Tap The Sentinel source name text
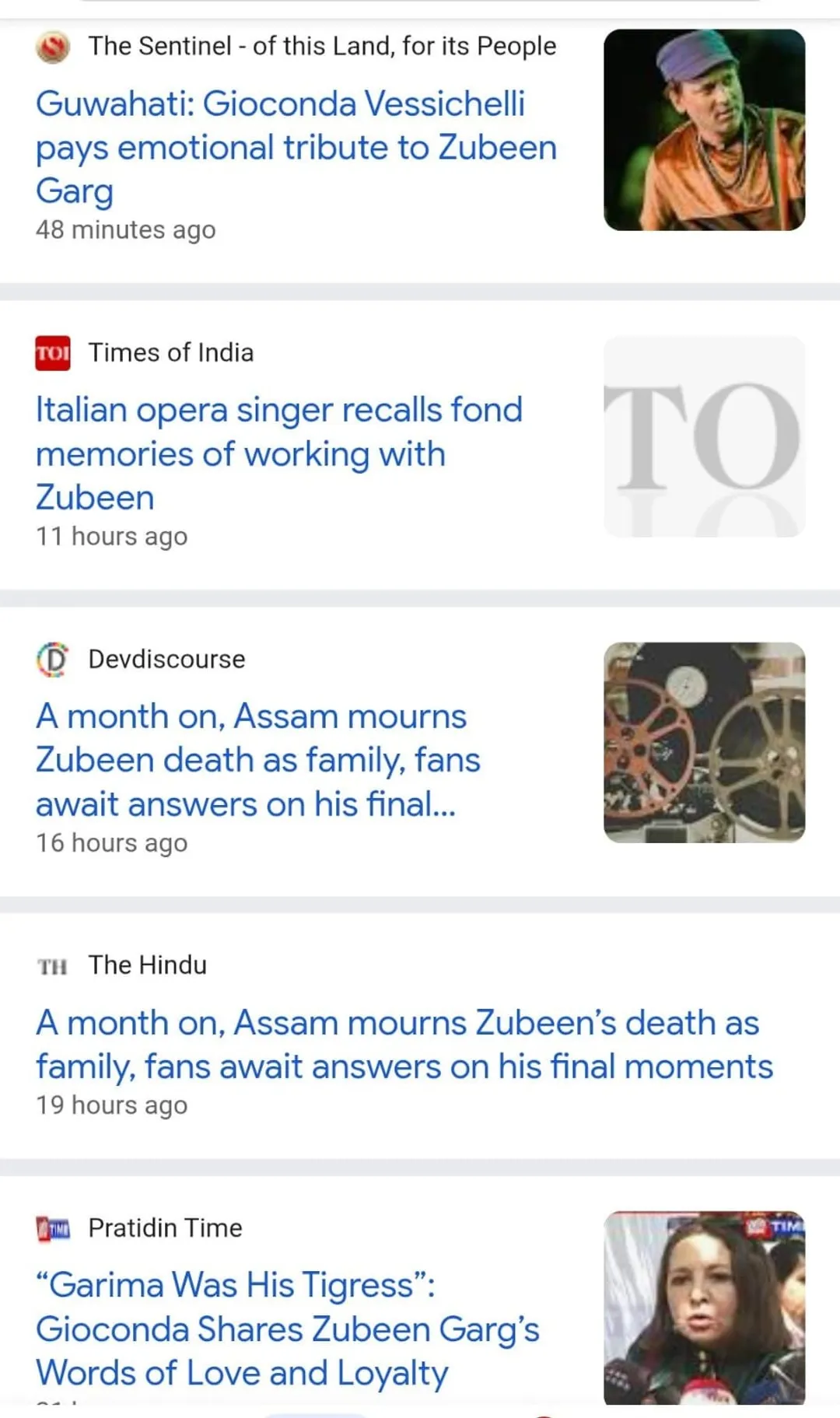 [x=322, y=47]
